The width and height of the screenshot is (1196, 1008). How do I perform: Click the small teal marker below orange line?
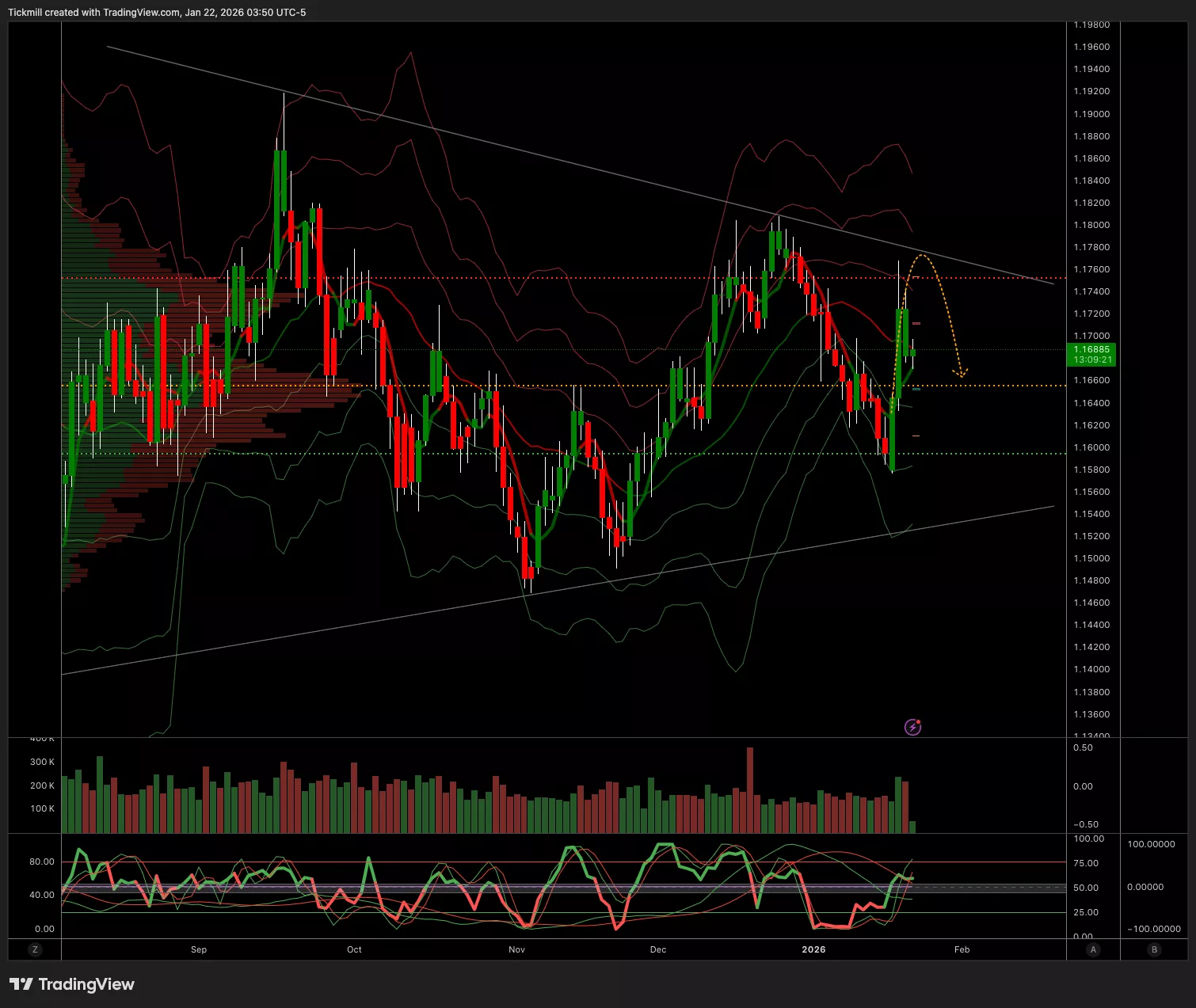(916, 390)
